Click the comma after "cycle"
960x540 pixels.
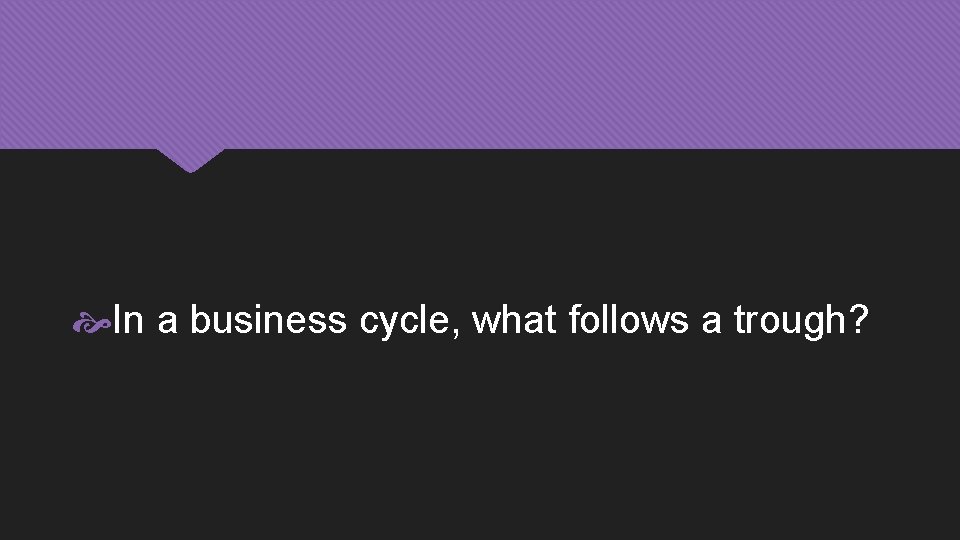click(x=460, y=333)
